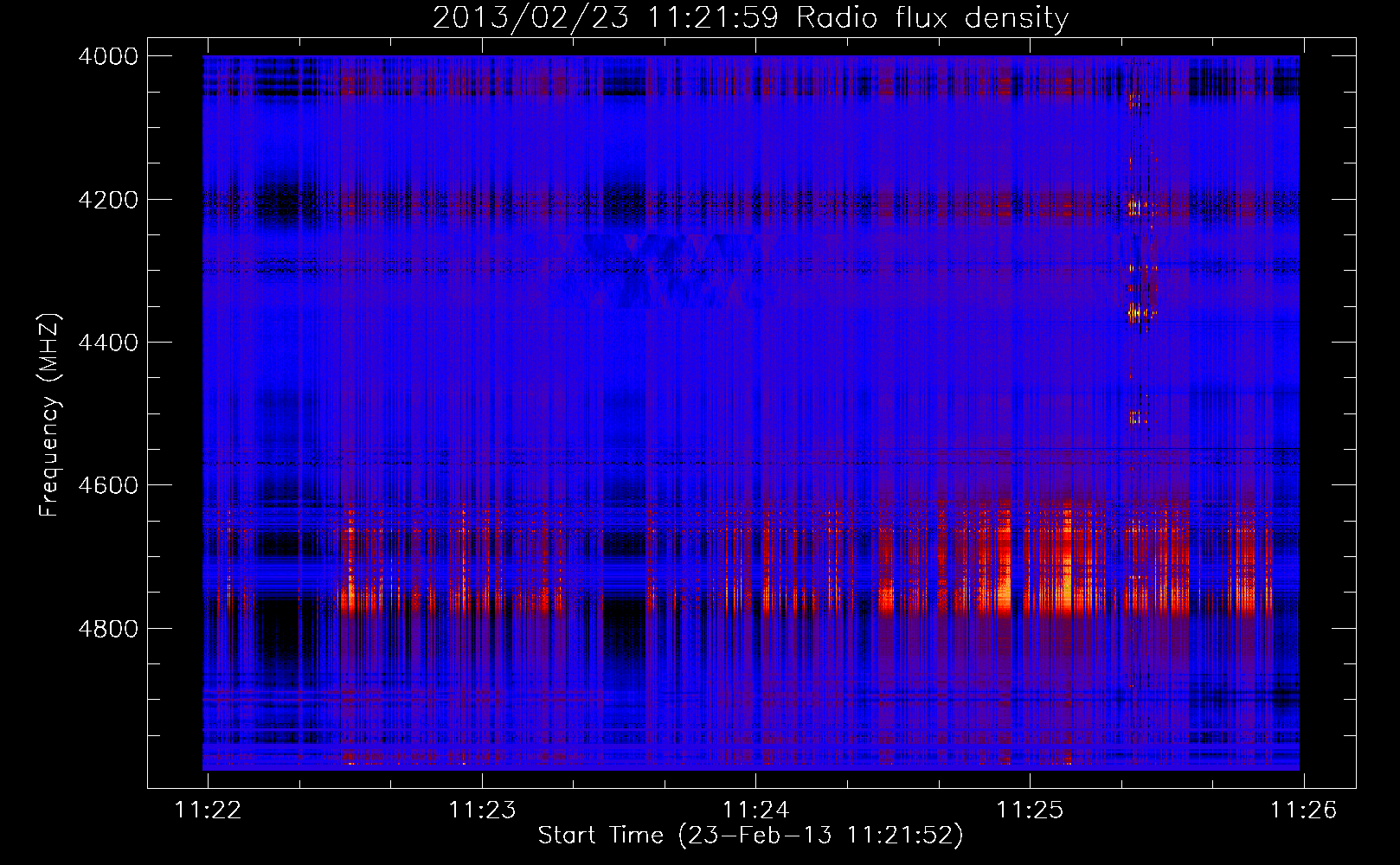Click the '4000' frequency axis label
Screen dimensions: 1400x865
(108, 56)
